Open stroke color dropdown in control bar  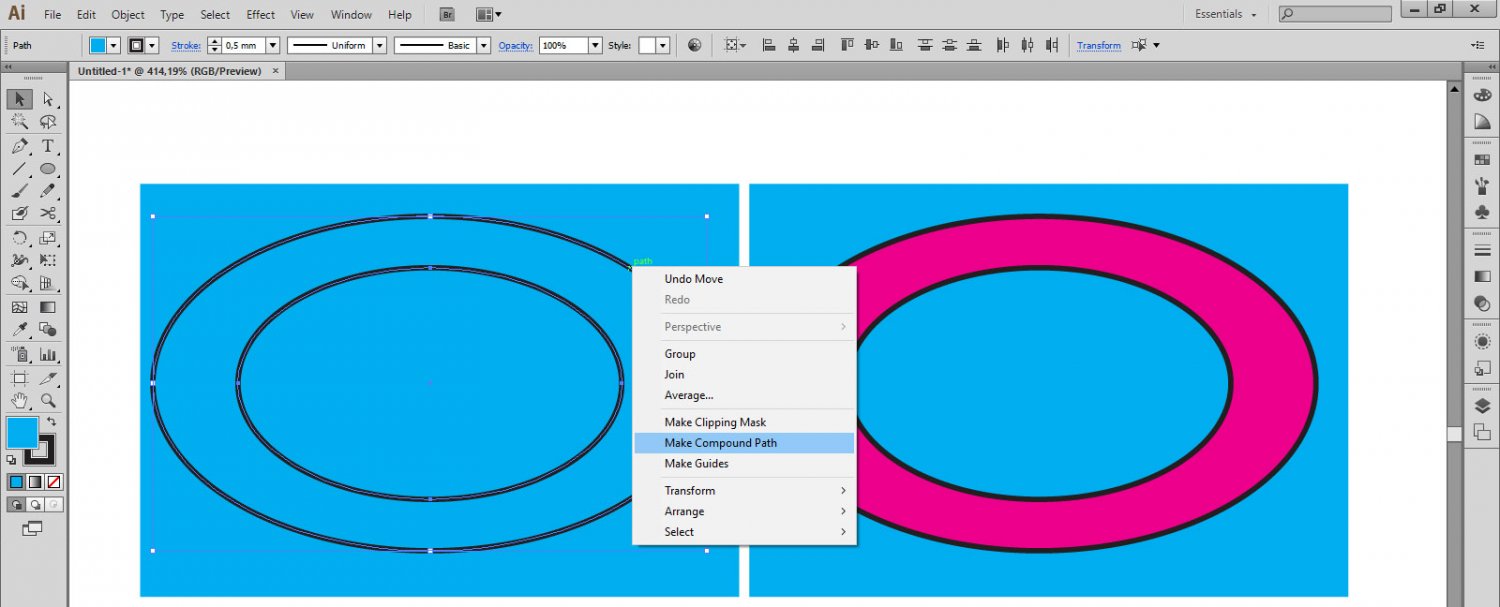pos(152,45)
